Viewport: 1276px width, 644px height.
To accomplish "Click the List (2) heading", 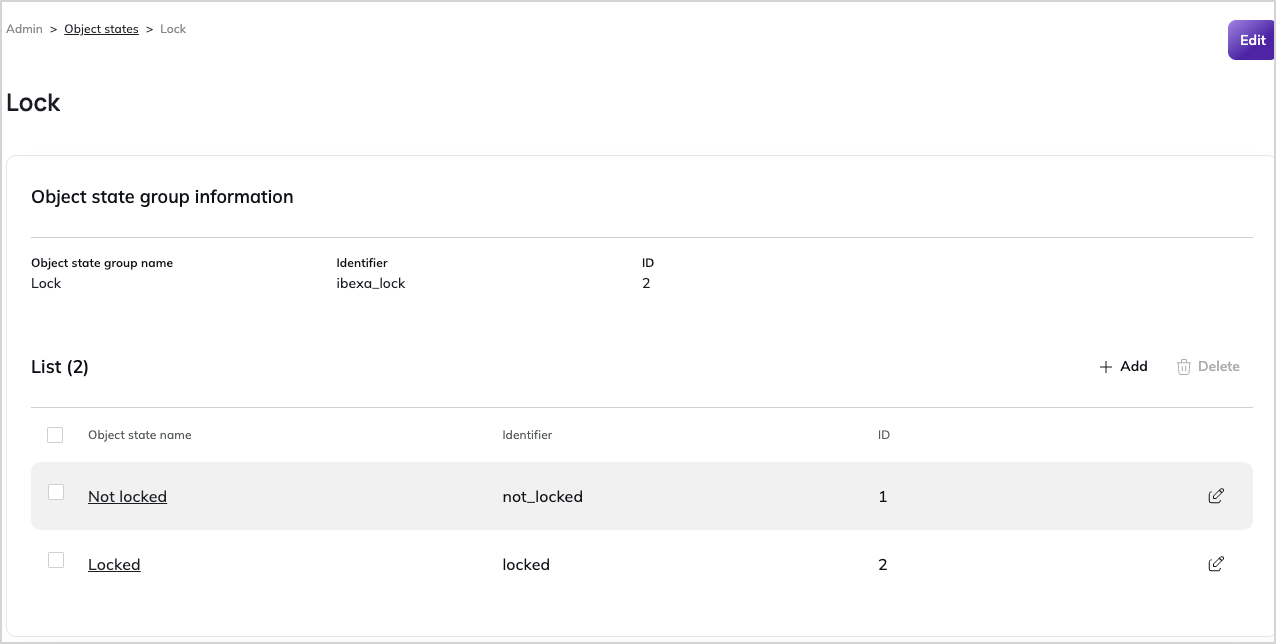I will tap(60, 367).
